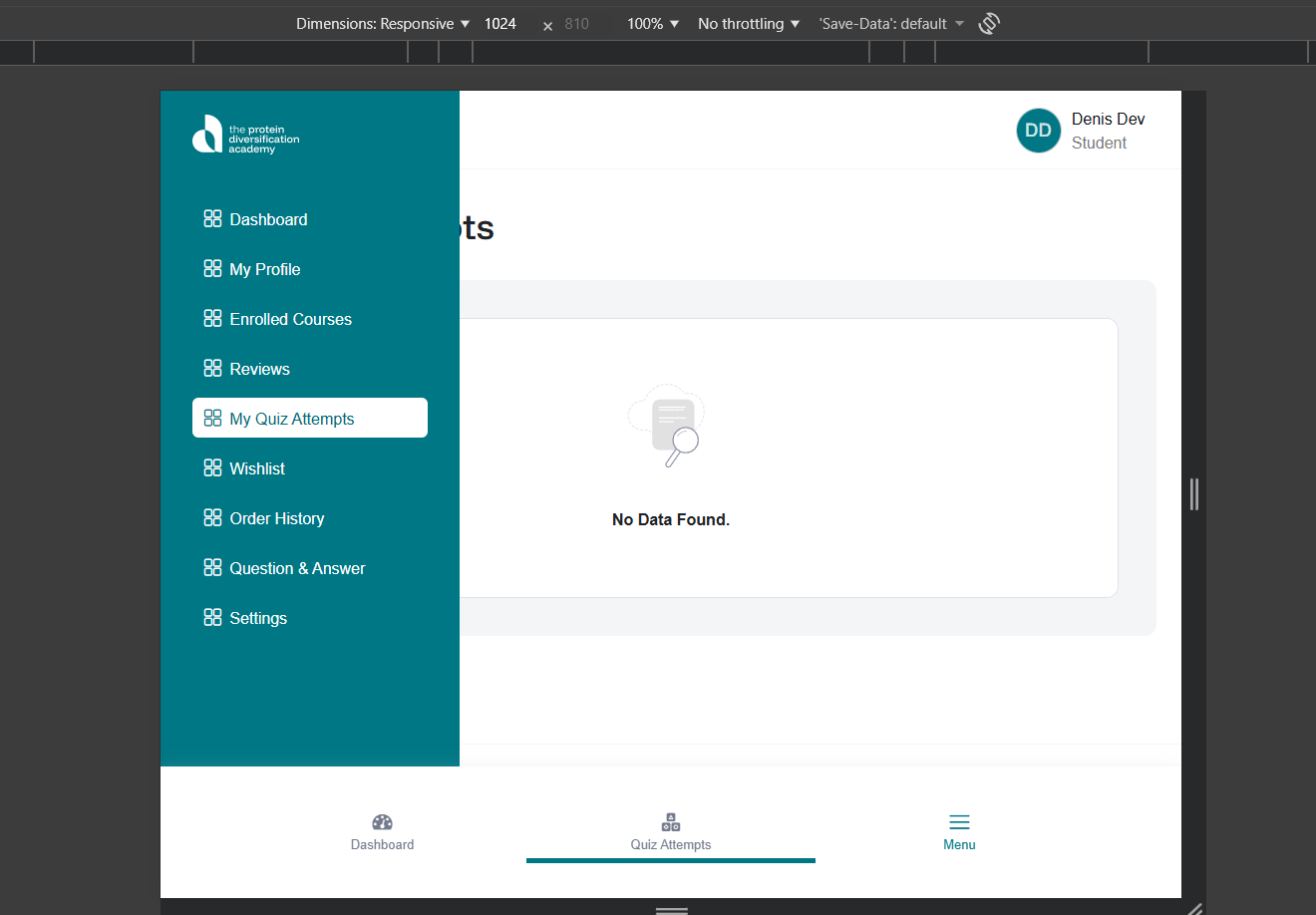1316x915 pixels.
Task: Open the 'Save-Data': default dropdown
Action: click(x=892, y=24)
